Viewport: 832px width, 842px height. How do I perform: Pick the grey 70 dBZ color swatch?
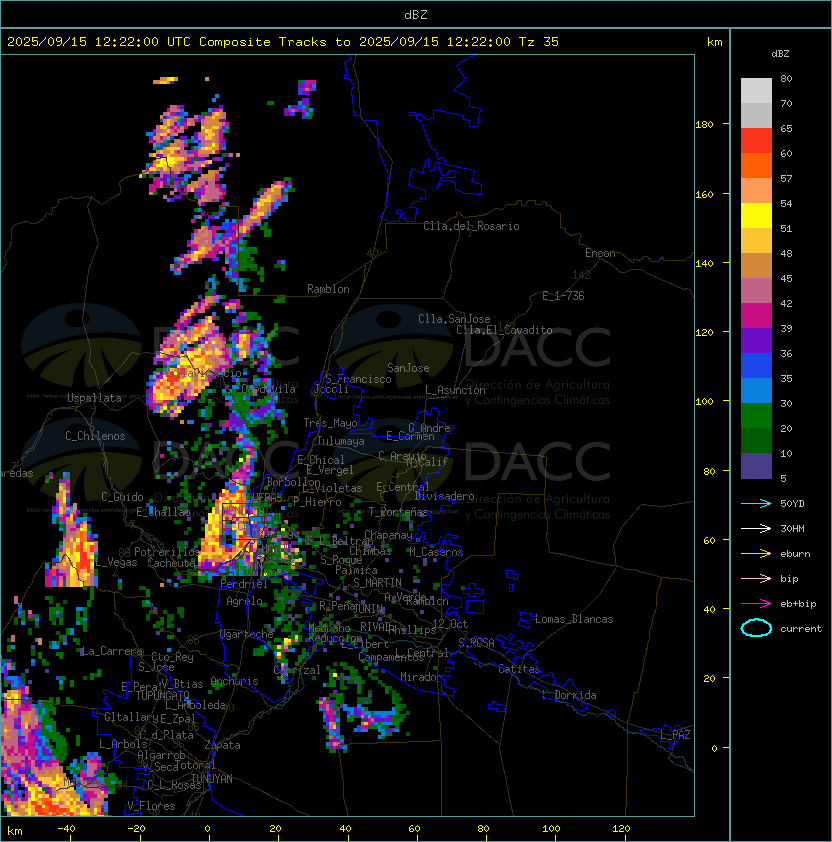[x=756, y=115]
